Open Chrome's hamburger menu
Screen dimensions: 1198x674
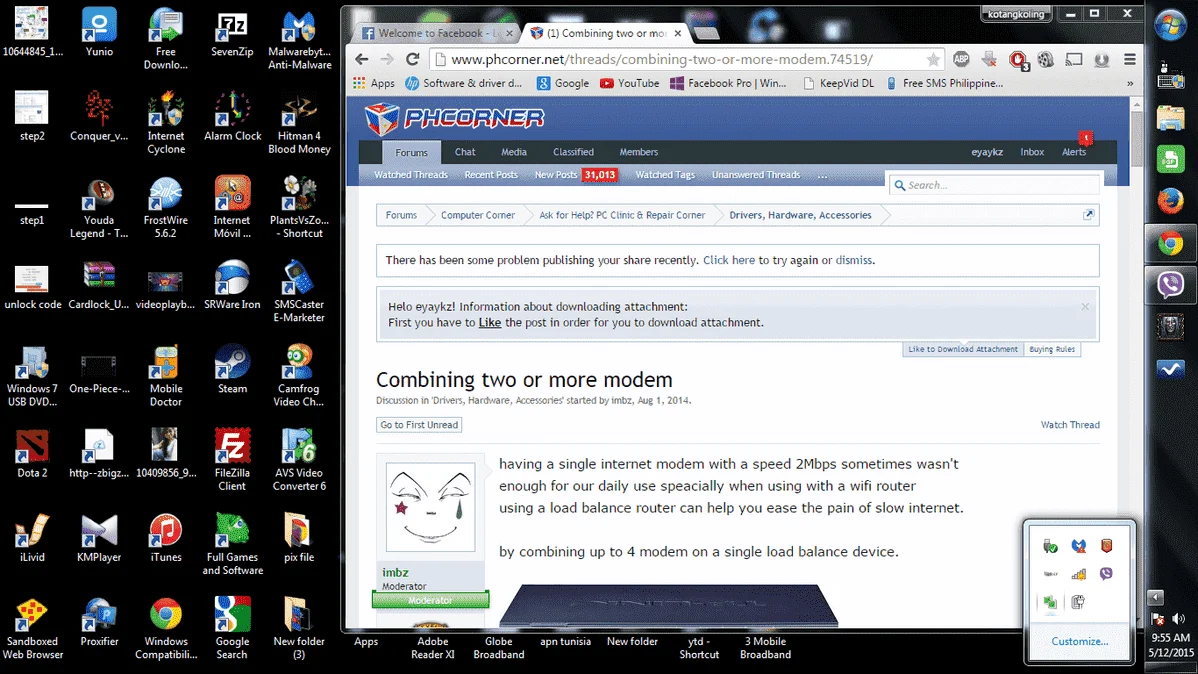(1129, 59)
